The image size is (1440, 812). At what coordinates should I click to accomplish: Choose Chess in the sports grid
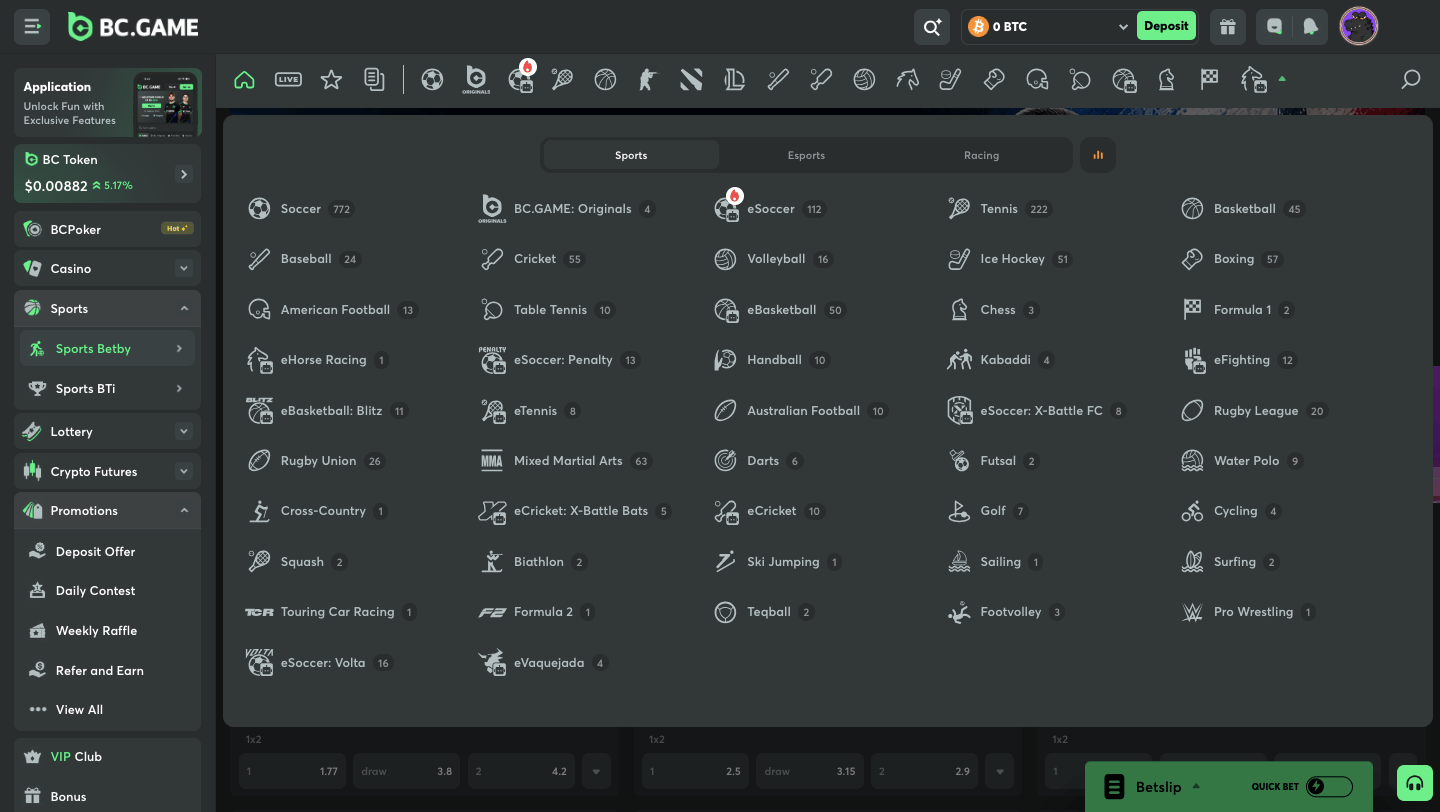coord(993,310)
